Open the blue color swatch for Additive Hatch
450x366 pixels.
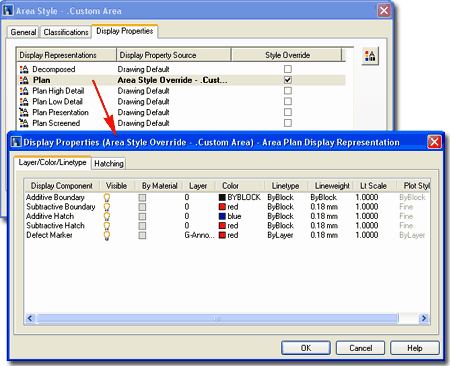click(222, 216)
